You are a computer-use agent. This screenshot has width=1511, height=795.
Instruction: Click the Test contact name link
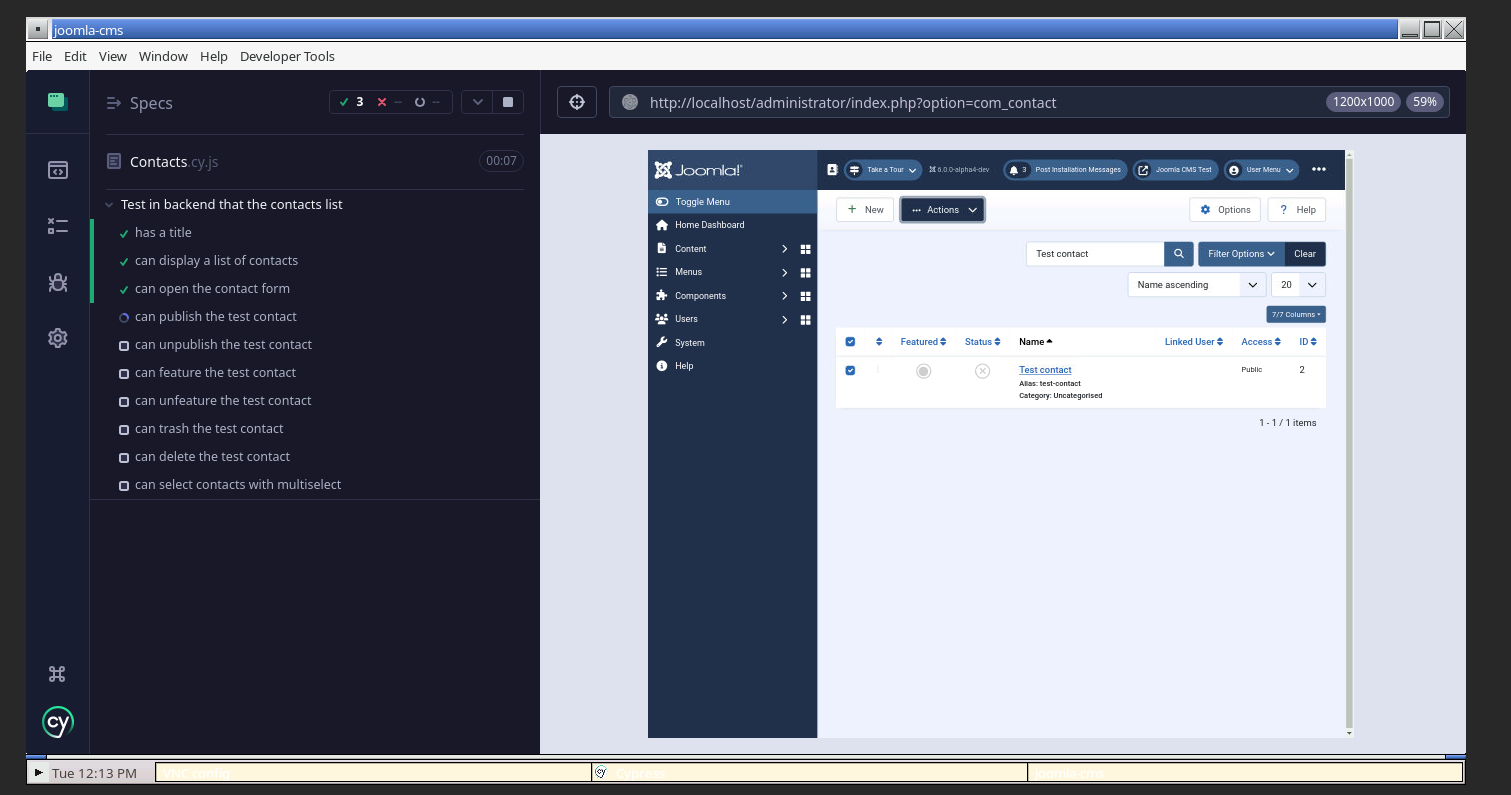(1045, 370)
